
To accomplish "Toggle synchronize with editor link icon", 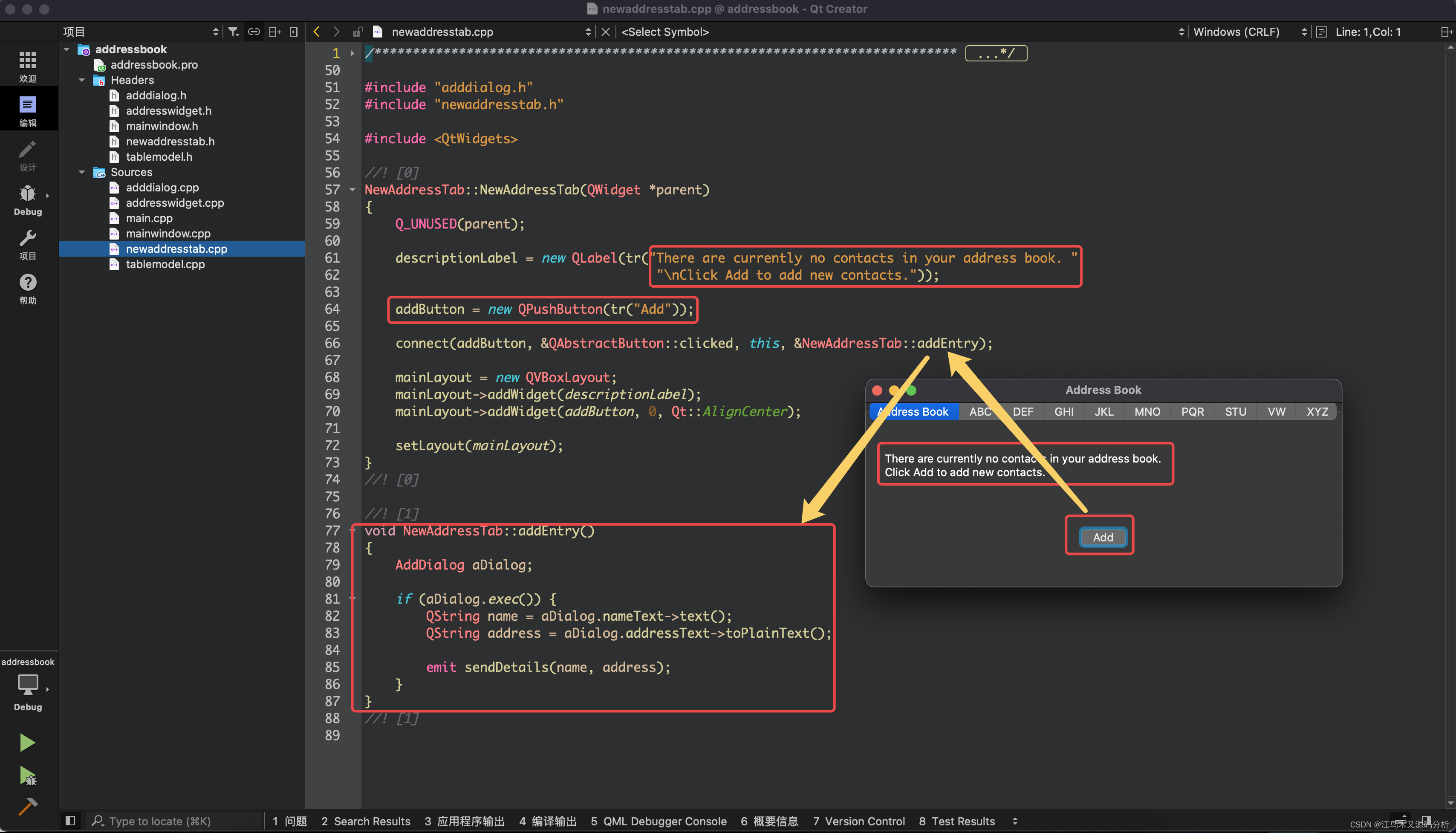I will coord(254,32).
